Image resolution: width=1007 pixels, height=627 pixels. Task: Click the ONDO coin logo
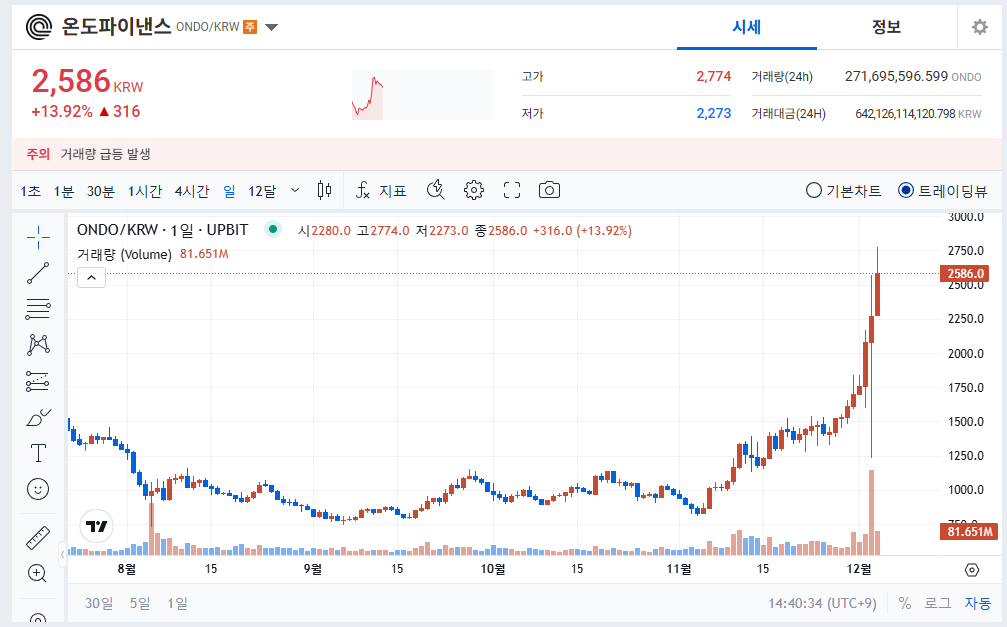39,27
